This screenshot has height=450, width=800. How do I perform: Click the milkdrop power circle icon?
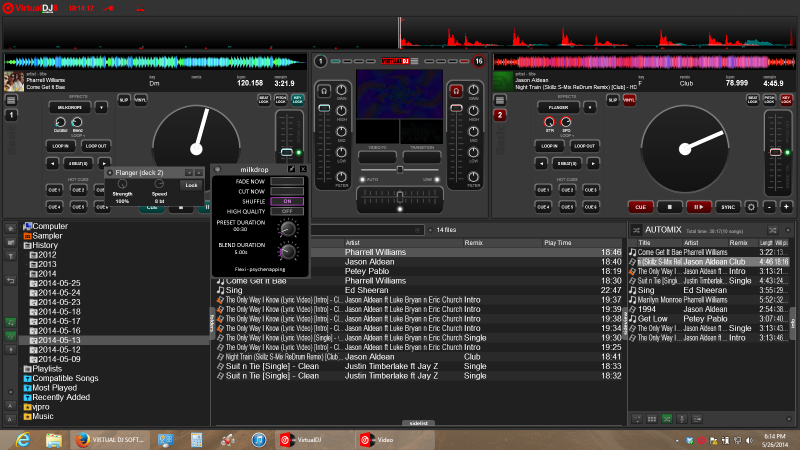pyautogui.click(x=218, y=169)
